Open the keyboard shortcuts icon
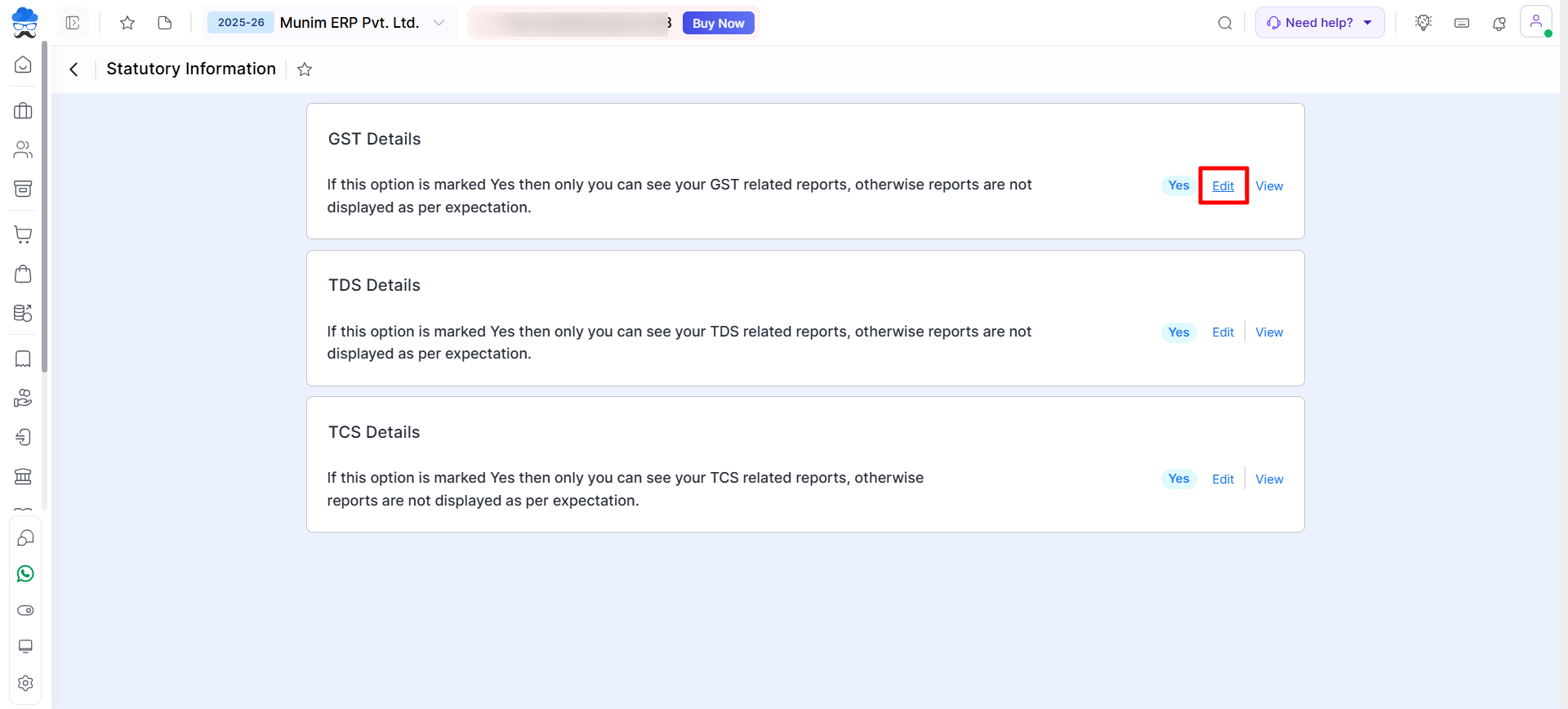Image resolution: width=1568 pixels, height=709 pixels. [x=1462, y=24]
